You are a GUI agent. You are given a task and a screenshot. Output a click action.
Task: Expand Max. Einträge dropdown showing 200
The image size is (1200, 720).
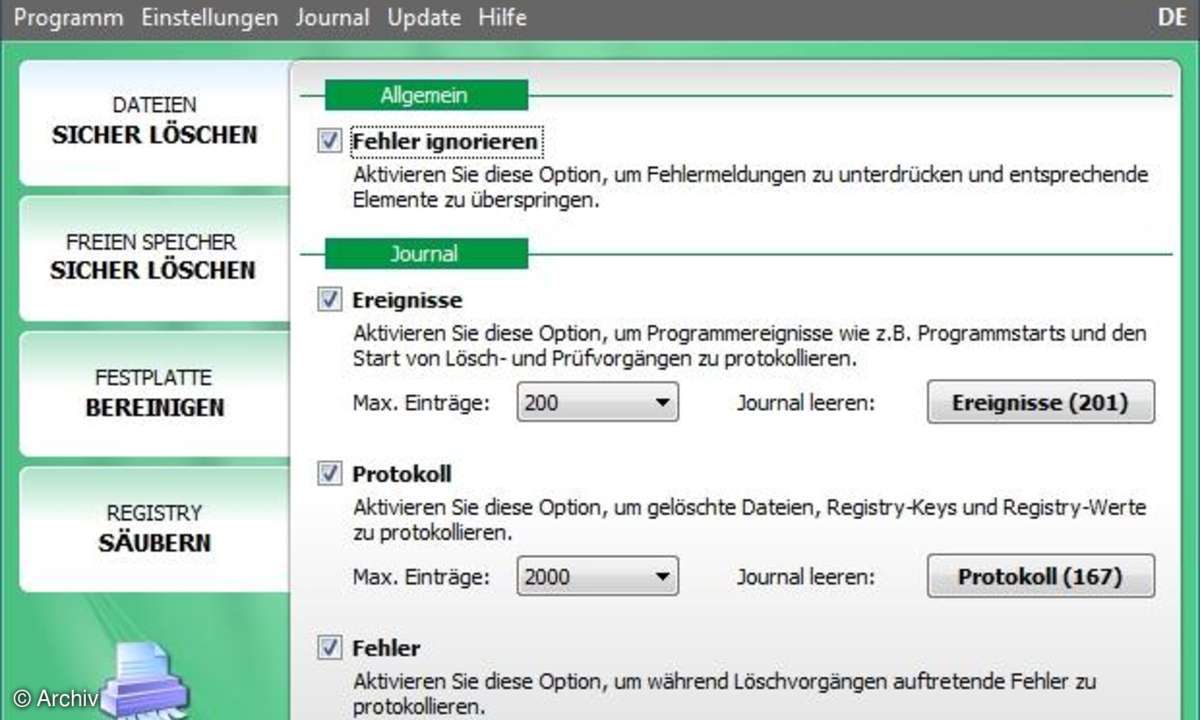tap(598, 403)
